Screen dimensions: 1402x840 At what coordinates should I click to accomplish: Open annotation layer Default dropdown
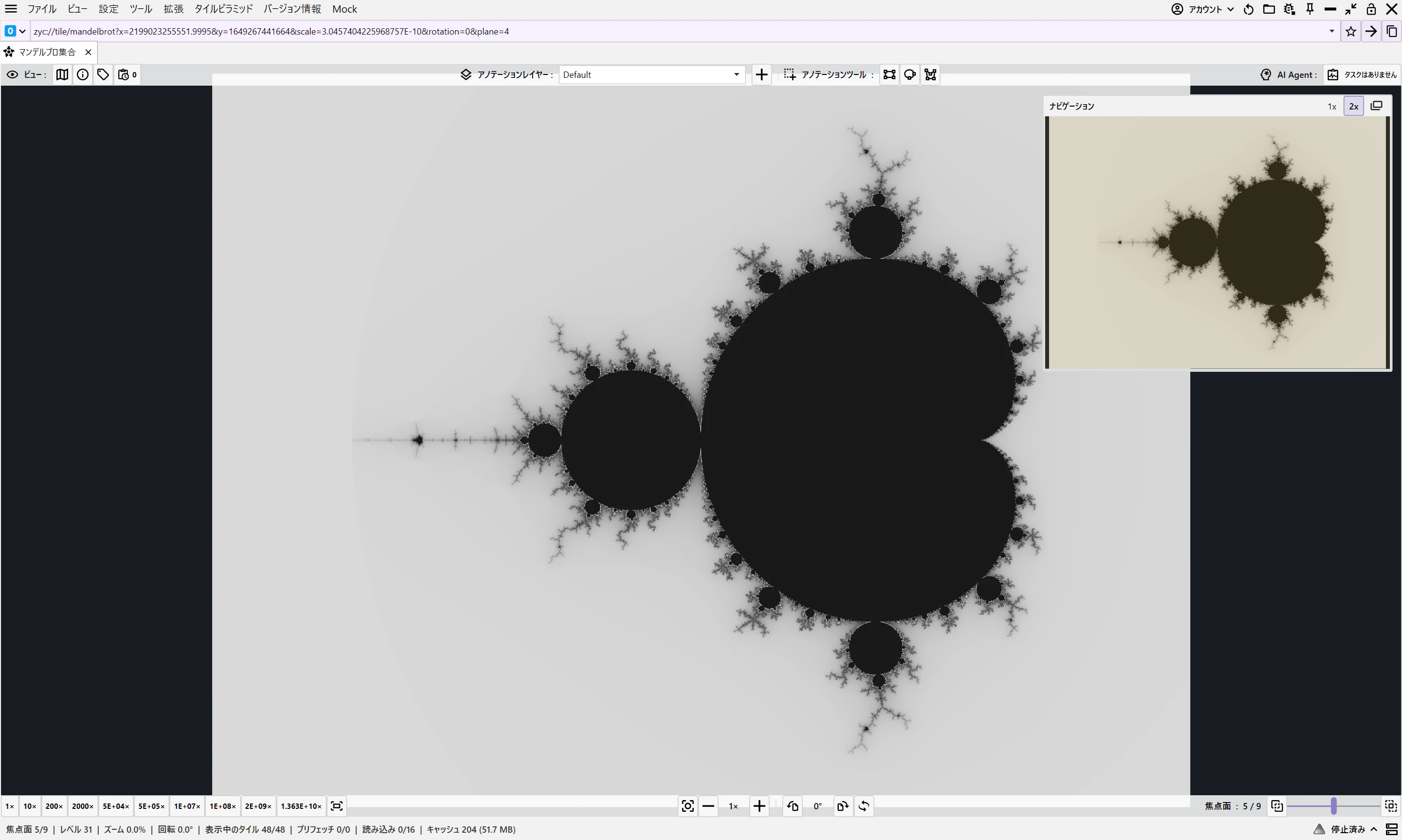pyautogui.click(x=651, y=74)
